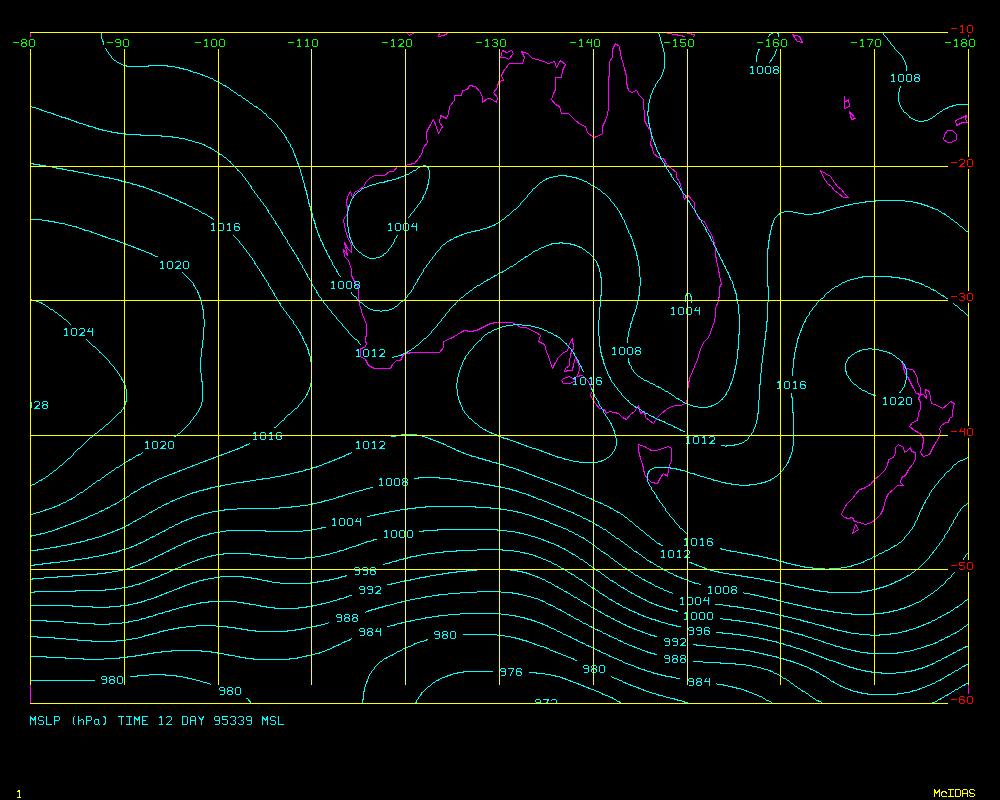Click the McIDAS label in bottom corner
The image size is (1000, 800).
point(953,793)
